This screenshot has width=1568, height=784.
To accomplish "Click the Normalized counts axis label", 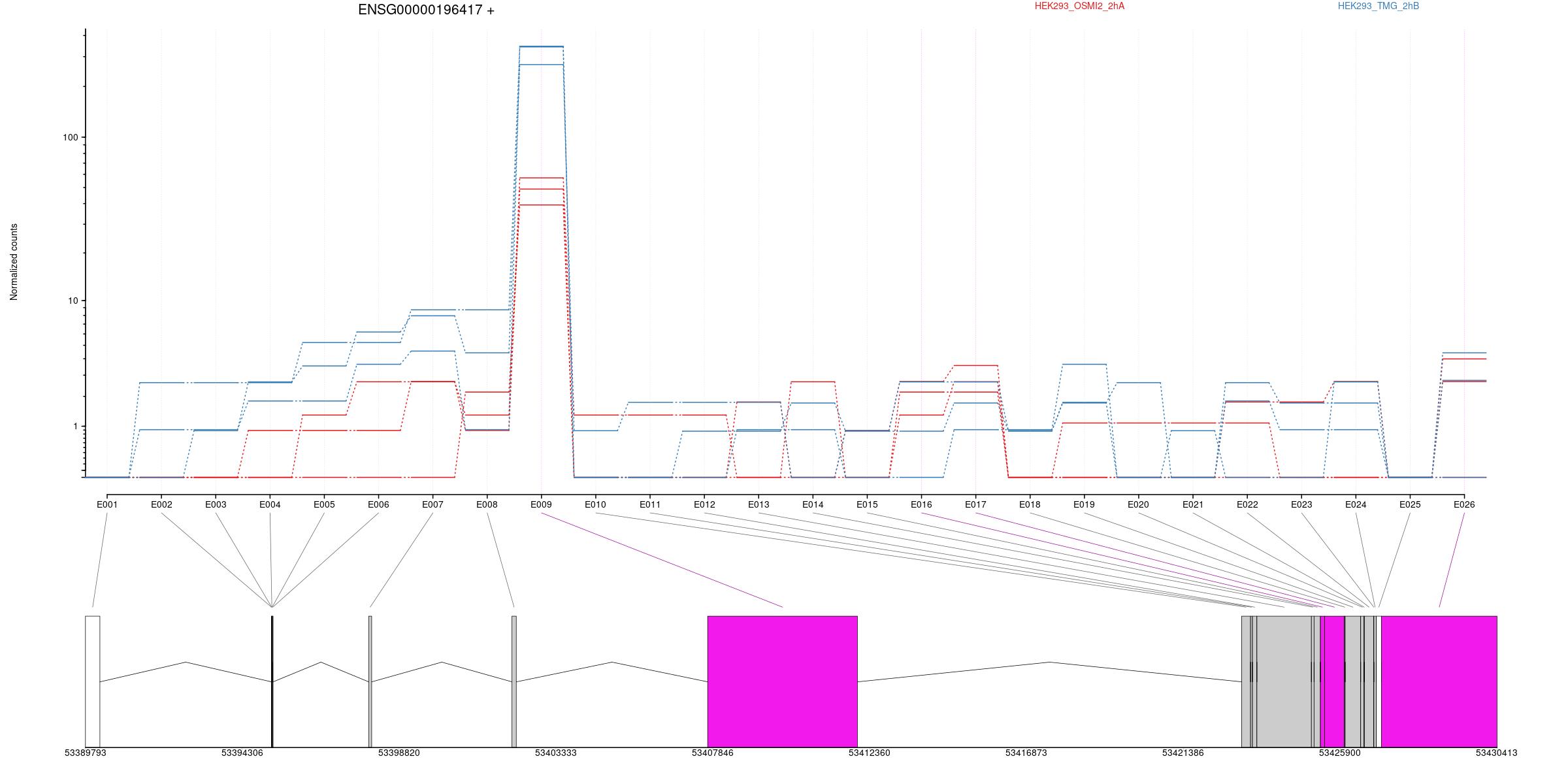I will click(x=14, y=262).
